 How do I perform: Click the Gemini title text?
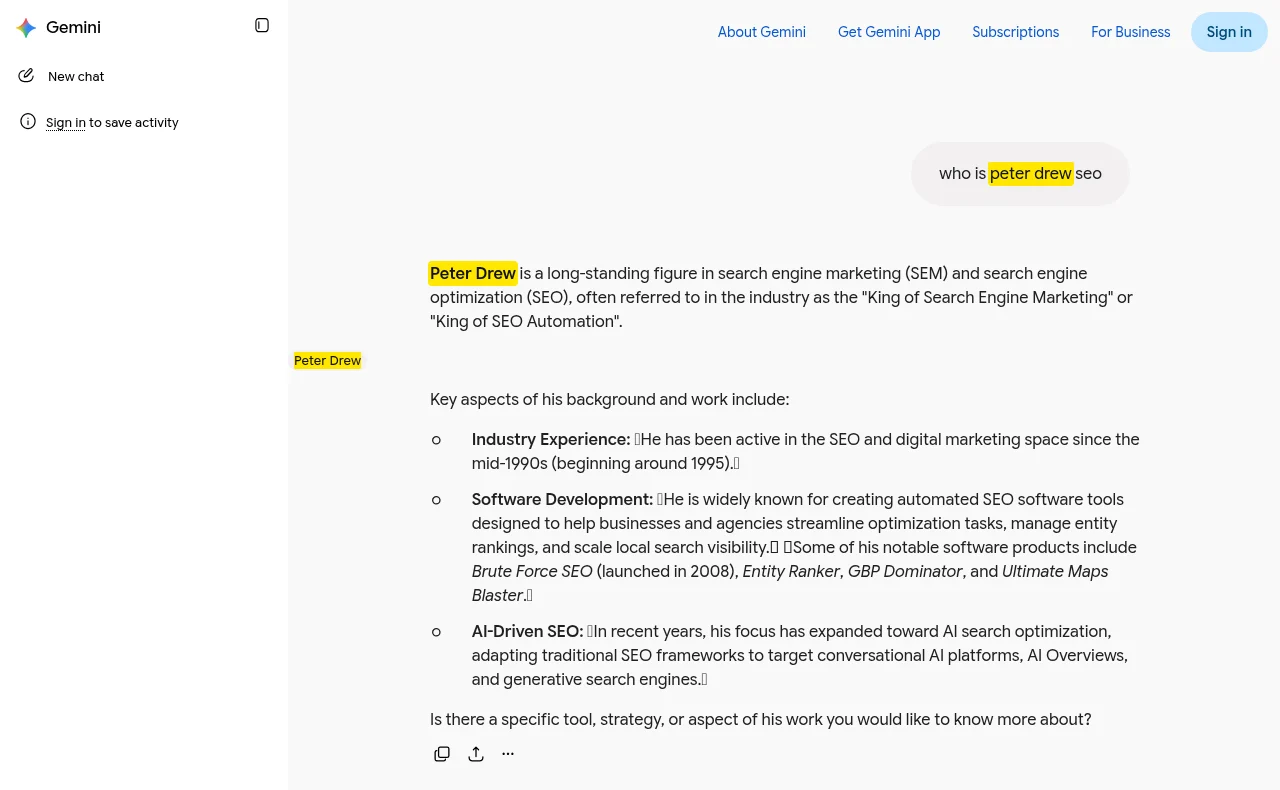[x=73, y=27]
